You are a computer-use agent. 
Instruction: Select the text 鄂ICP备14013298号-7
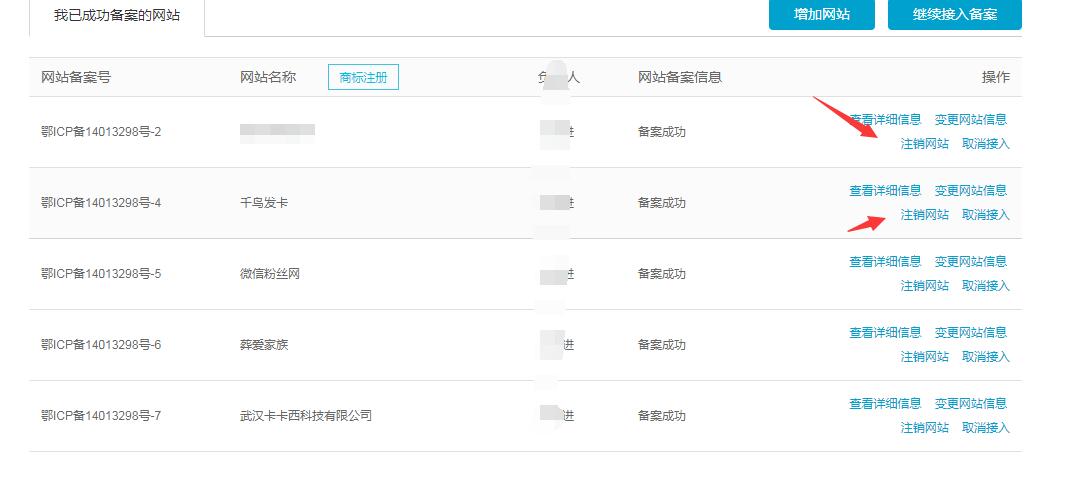pyautogui.click(x=101, y=417)
